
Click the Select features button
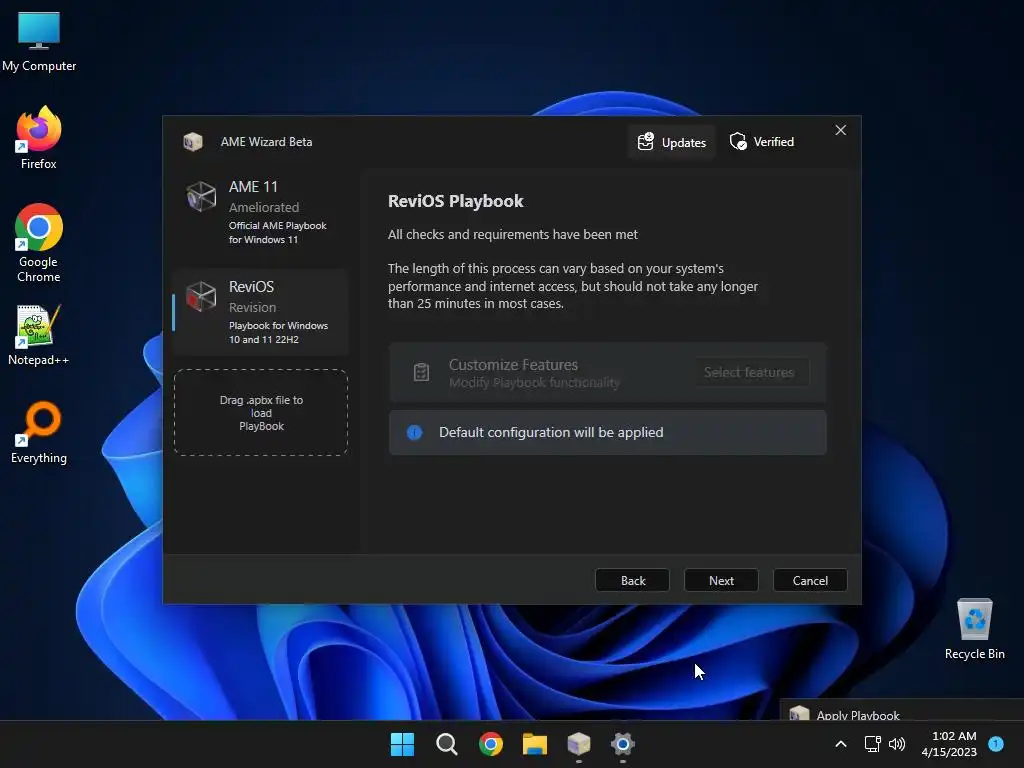pos(752,372)
